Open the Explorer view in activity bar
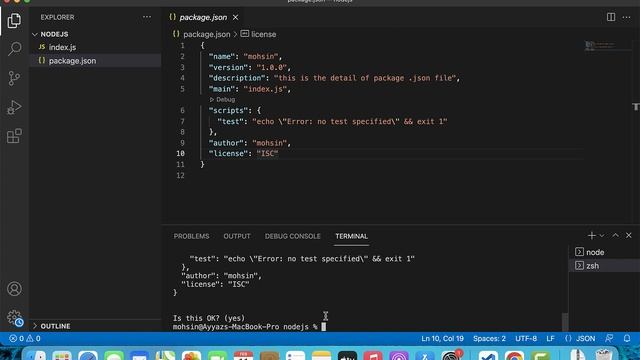Viewport: 640px width, 360px height. point(14,20)
